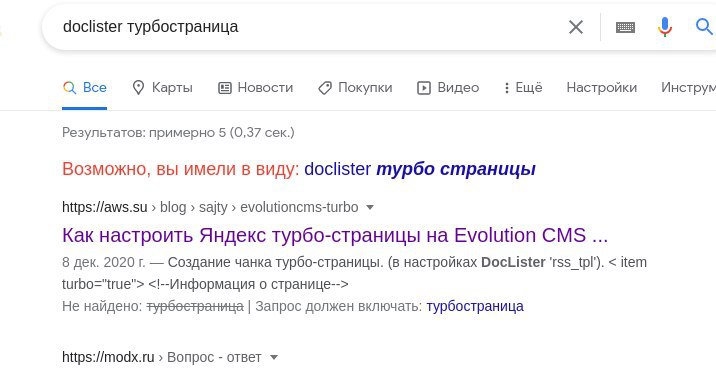The width and height of the screenshot is (716, 370).
Task: Open the on-screen keyboard icon
Action: point(625,27)
